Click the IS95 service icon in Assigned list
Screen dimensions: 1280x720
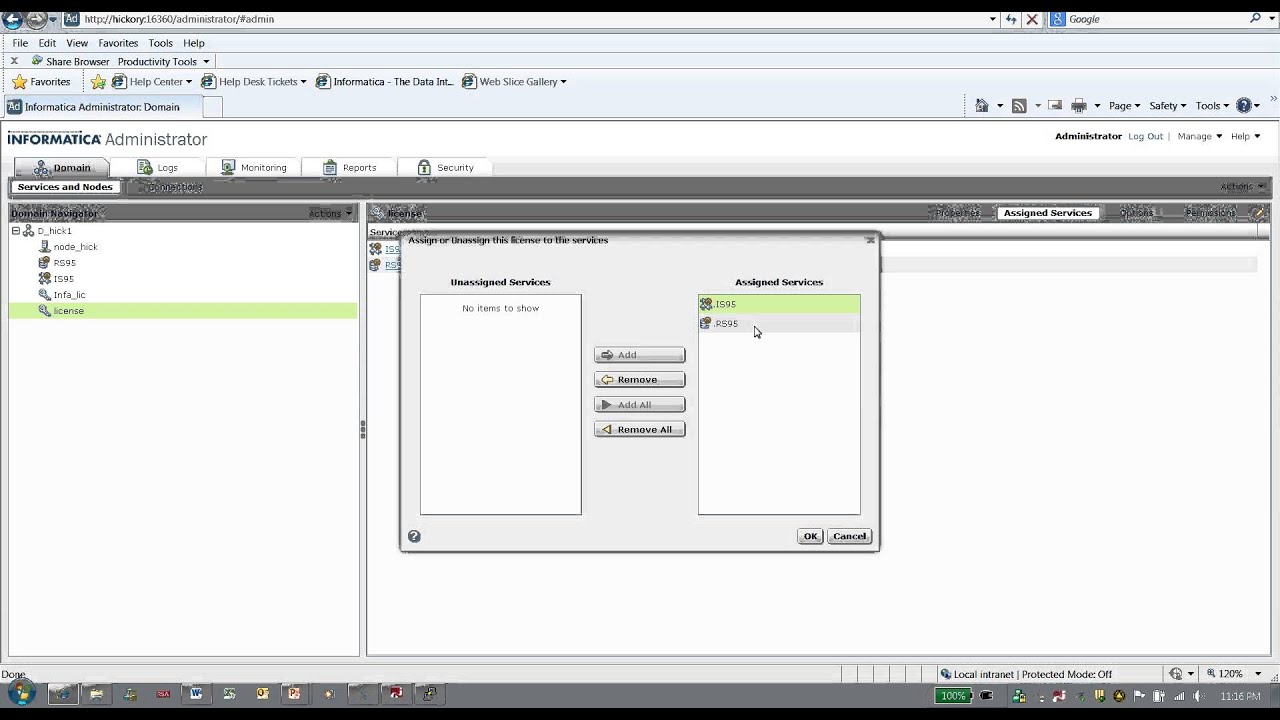pyautogui.click(x=706, y=304)
